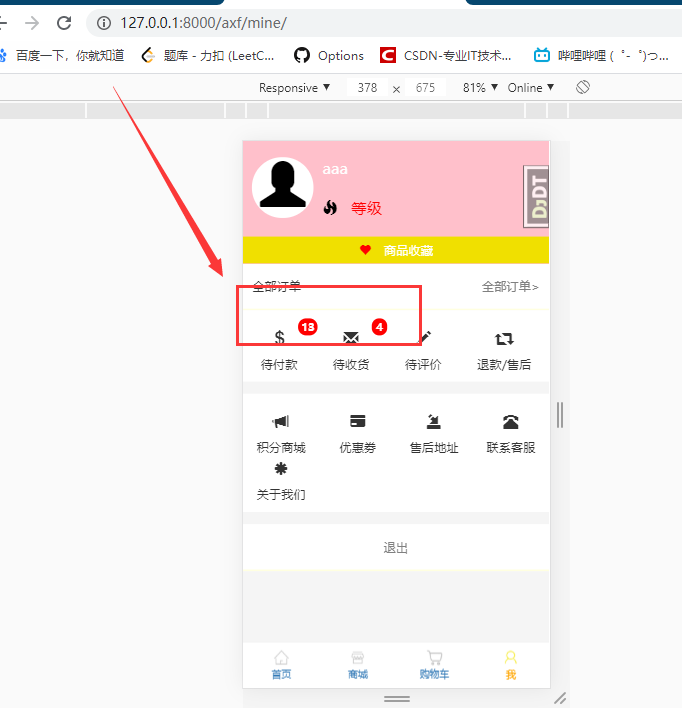Open 关于我们 label
The width and height of the screenshot is (682, 708).
(x=281, y=494)
